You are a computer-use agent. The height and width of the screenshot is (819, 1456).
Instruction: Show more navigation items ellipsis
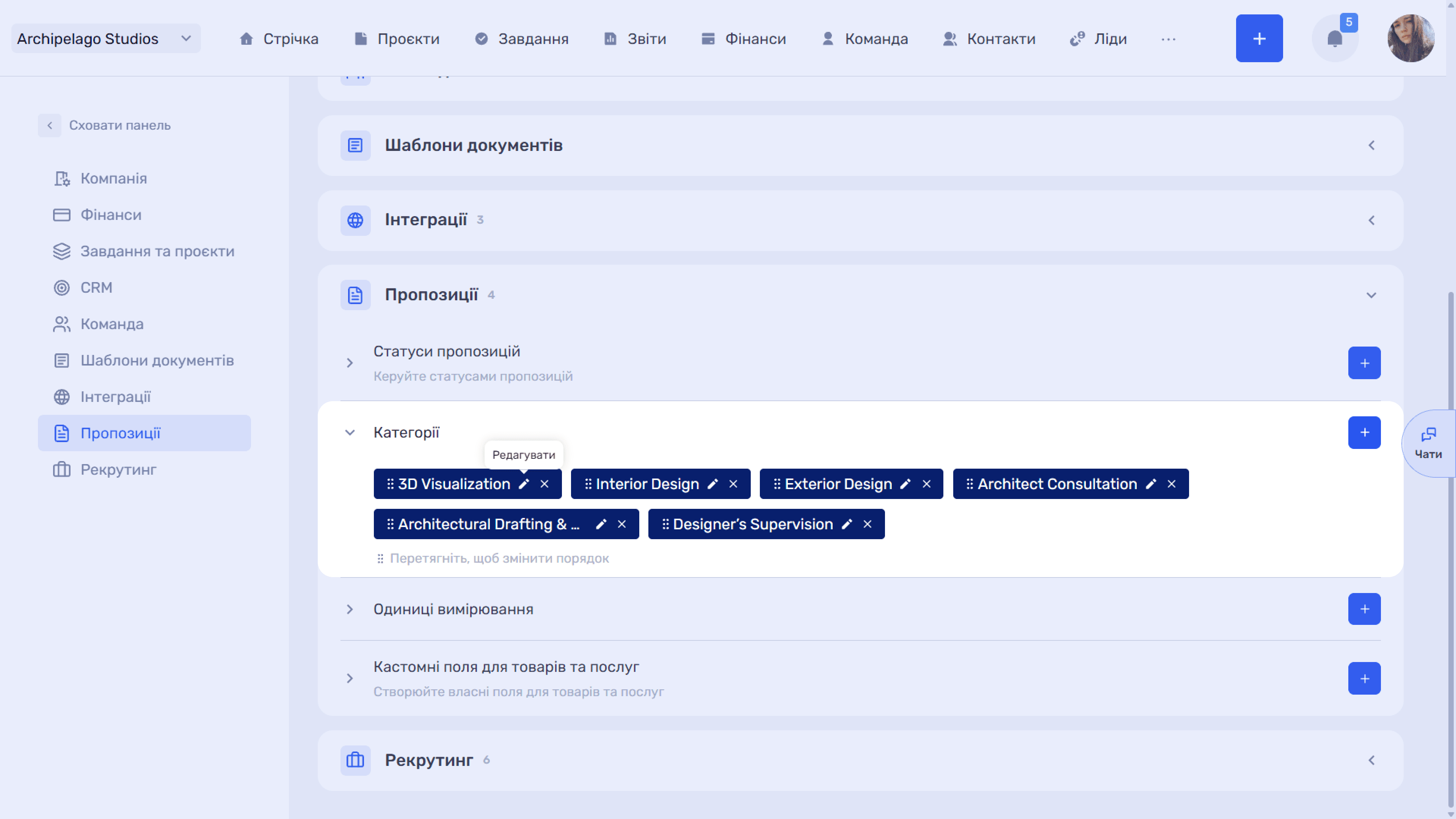click(1168, 39)
